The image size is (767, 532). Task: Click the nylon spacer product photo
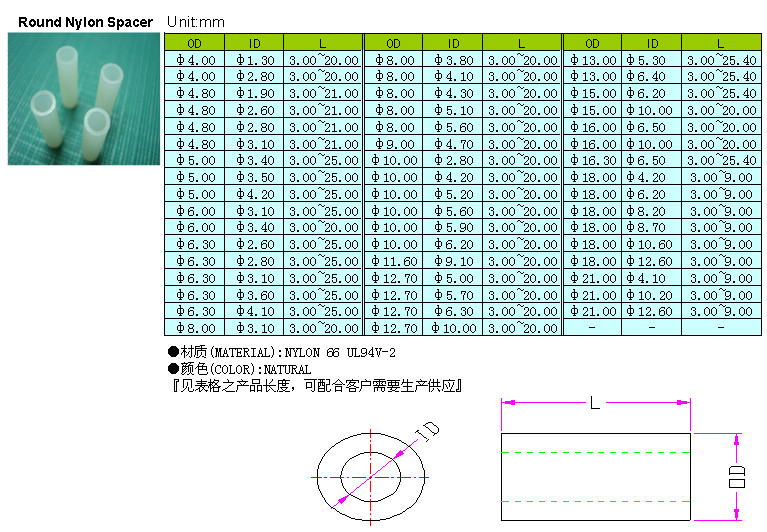pos(84,98)
